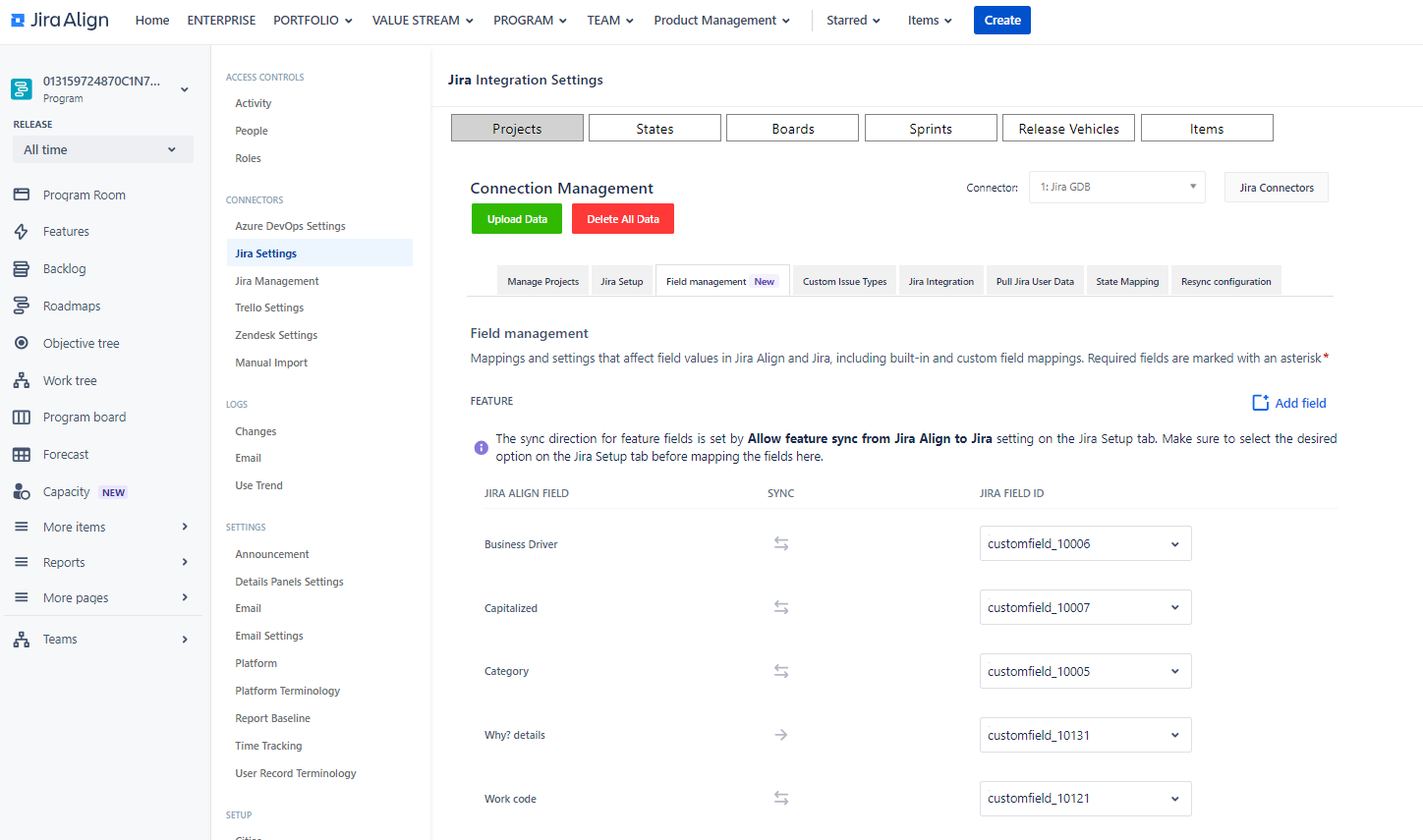This screenshot has width=1423, height=840.
Task: Go to Home in top navigation
Action: (152, 20)
